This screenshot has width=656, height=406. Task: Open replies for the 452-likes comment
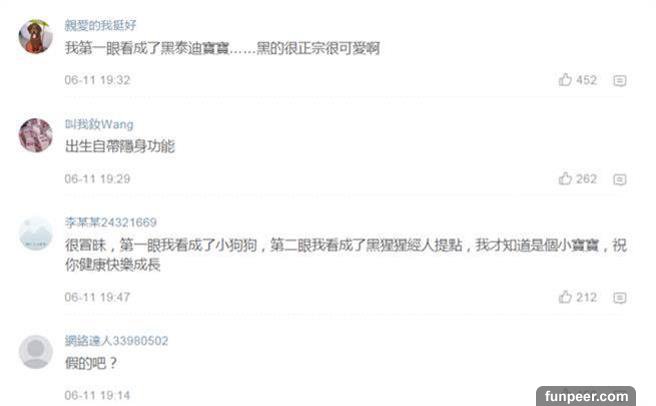(620, 80)
